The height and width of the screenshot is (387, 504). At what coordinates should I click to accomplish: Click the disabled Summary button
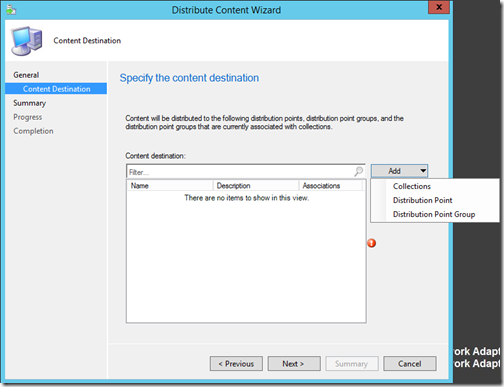[352, 364]
